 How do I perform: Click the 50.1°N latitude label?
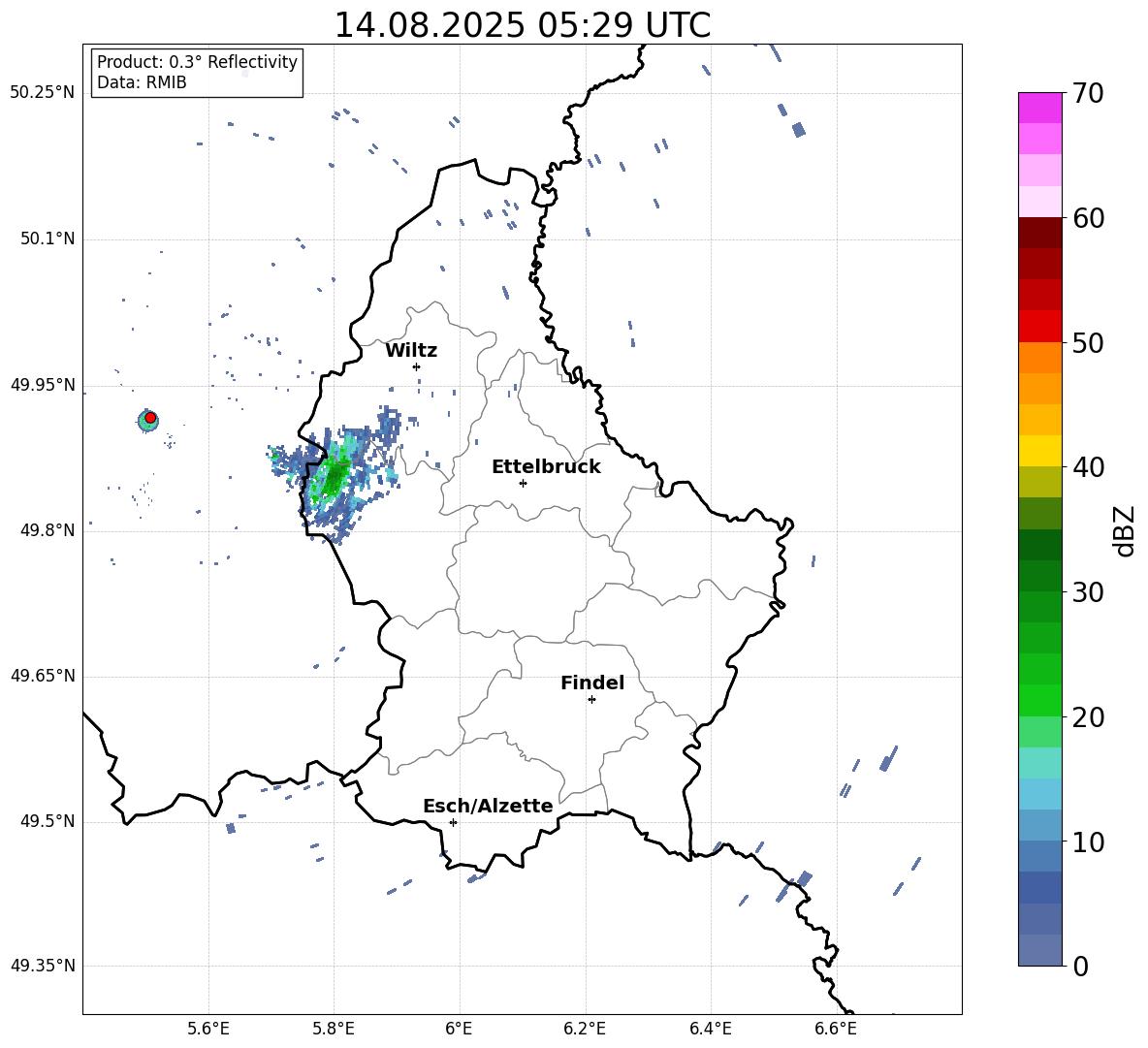point(48,239)
